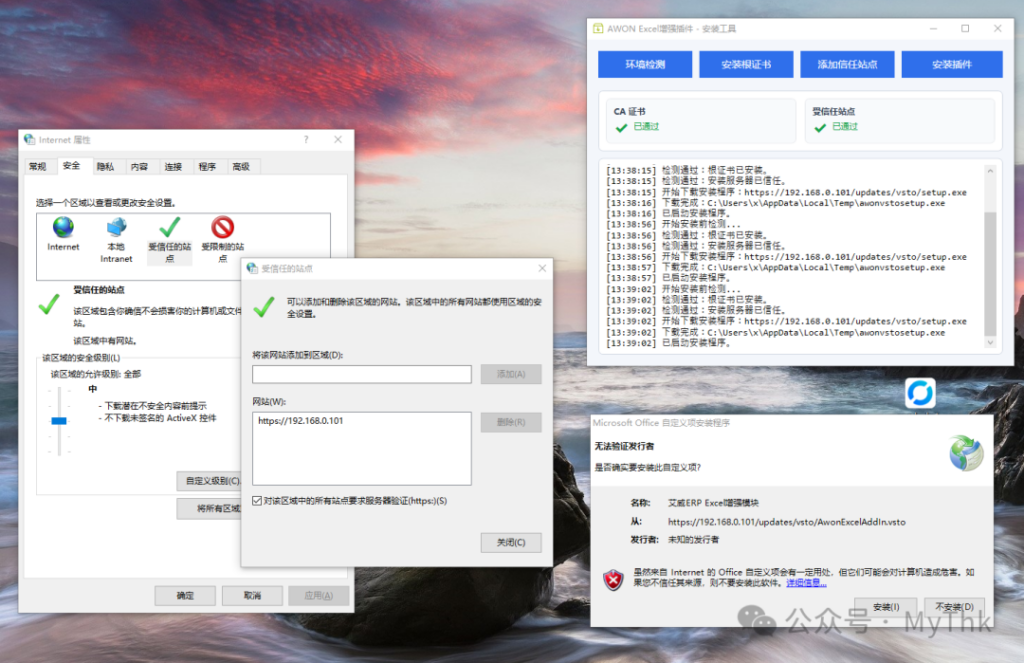Click the AwonExcelAddIn.vsto source URL
1024x663 pixels.
click(x=786, y=522)
